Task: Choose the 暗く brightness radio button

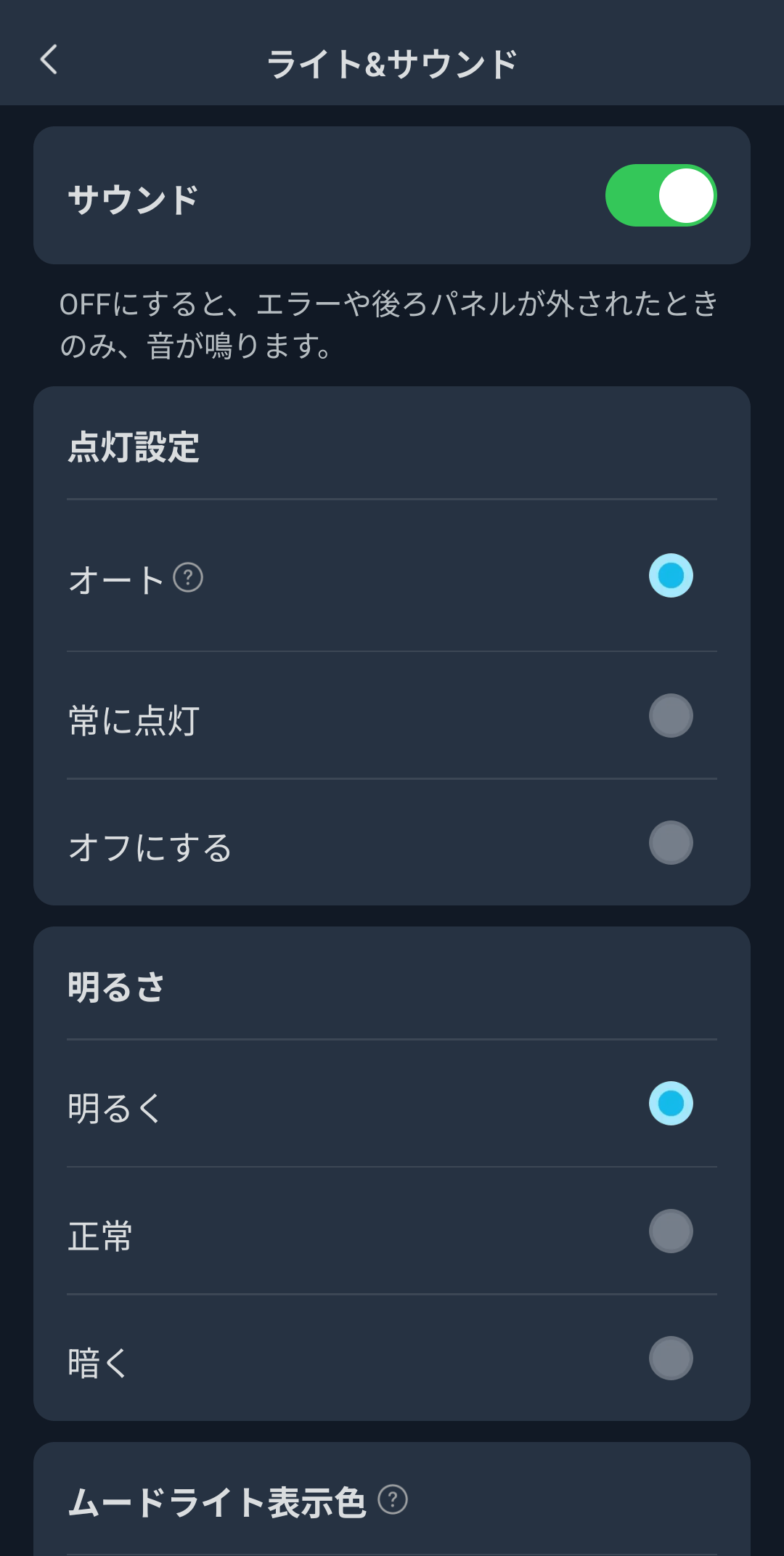Action: 671,1359
